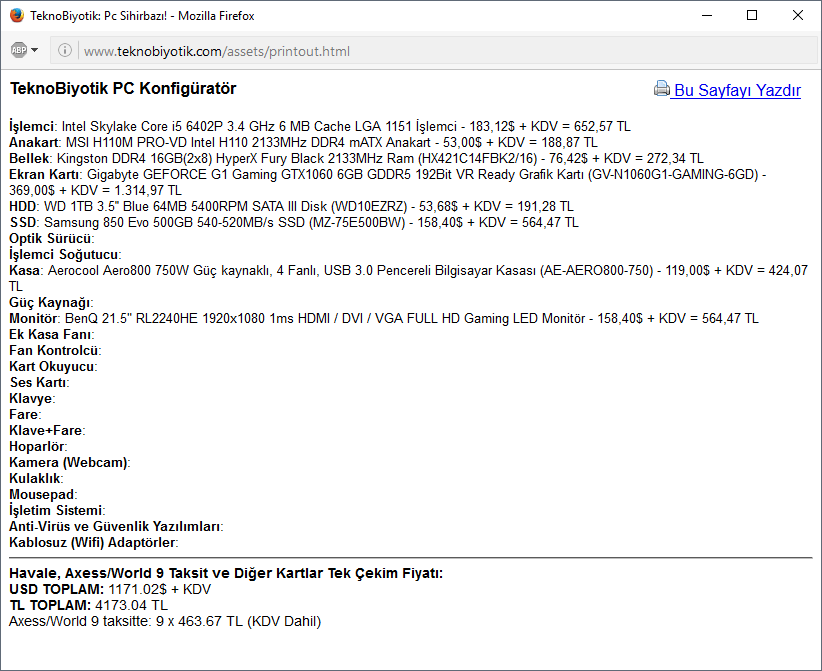Click the Bellek label

click(x=29, y=158)
